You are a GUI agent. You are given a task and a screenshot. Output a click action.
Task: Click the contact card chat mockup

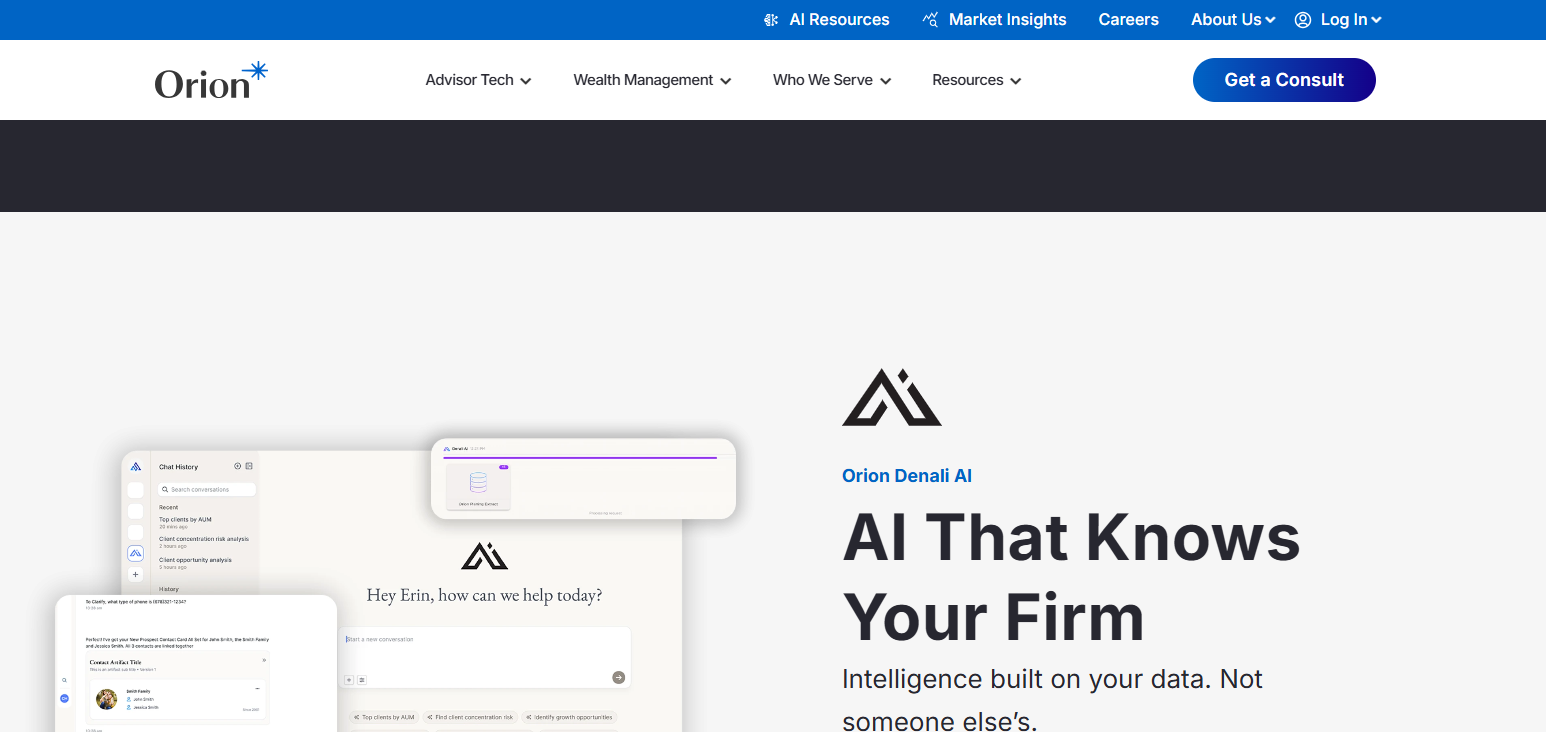coord(196,663)
